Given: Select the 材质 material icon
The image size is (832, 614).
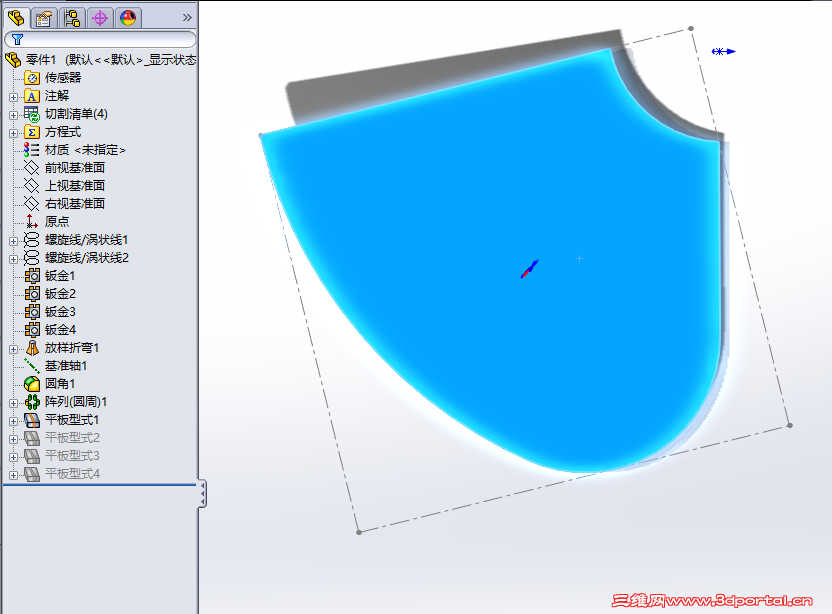Looking at the screenshot, I should tap(32, 150).
